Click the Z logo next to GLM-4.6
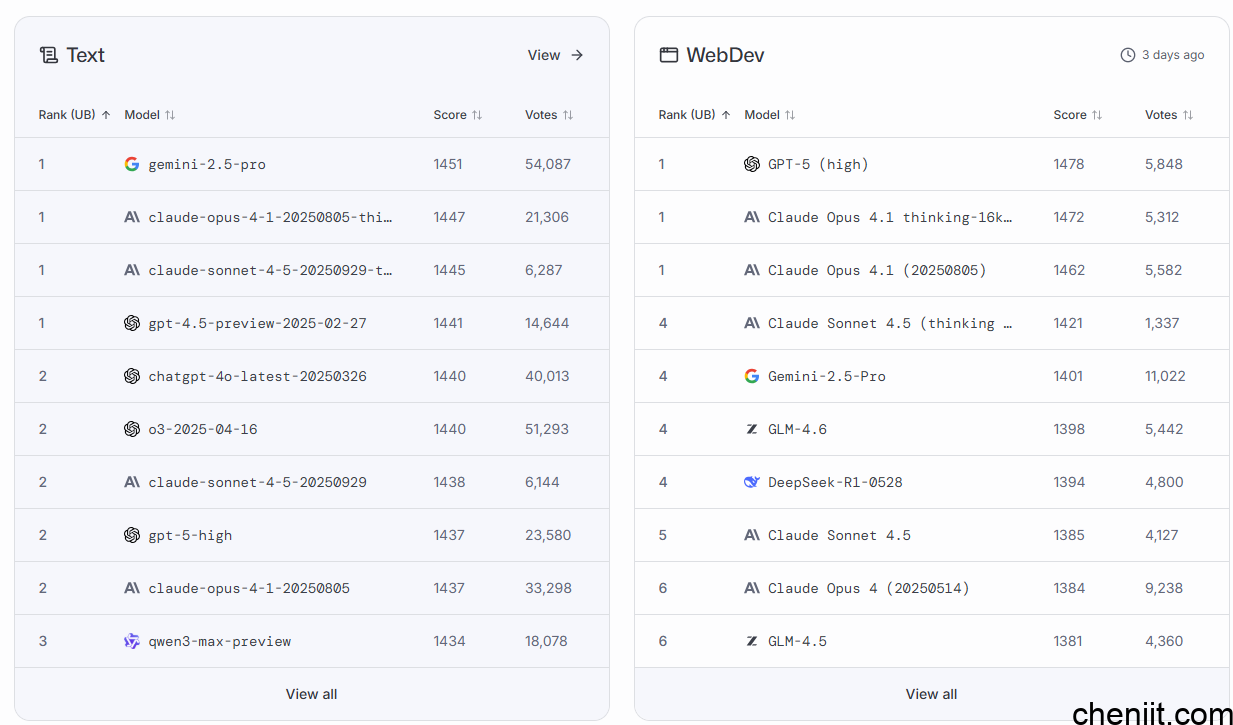The width and height of the screenshot is (1233, 725). [752, 429]
